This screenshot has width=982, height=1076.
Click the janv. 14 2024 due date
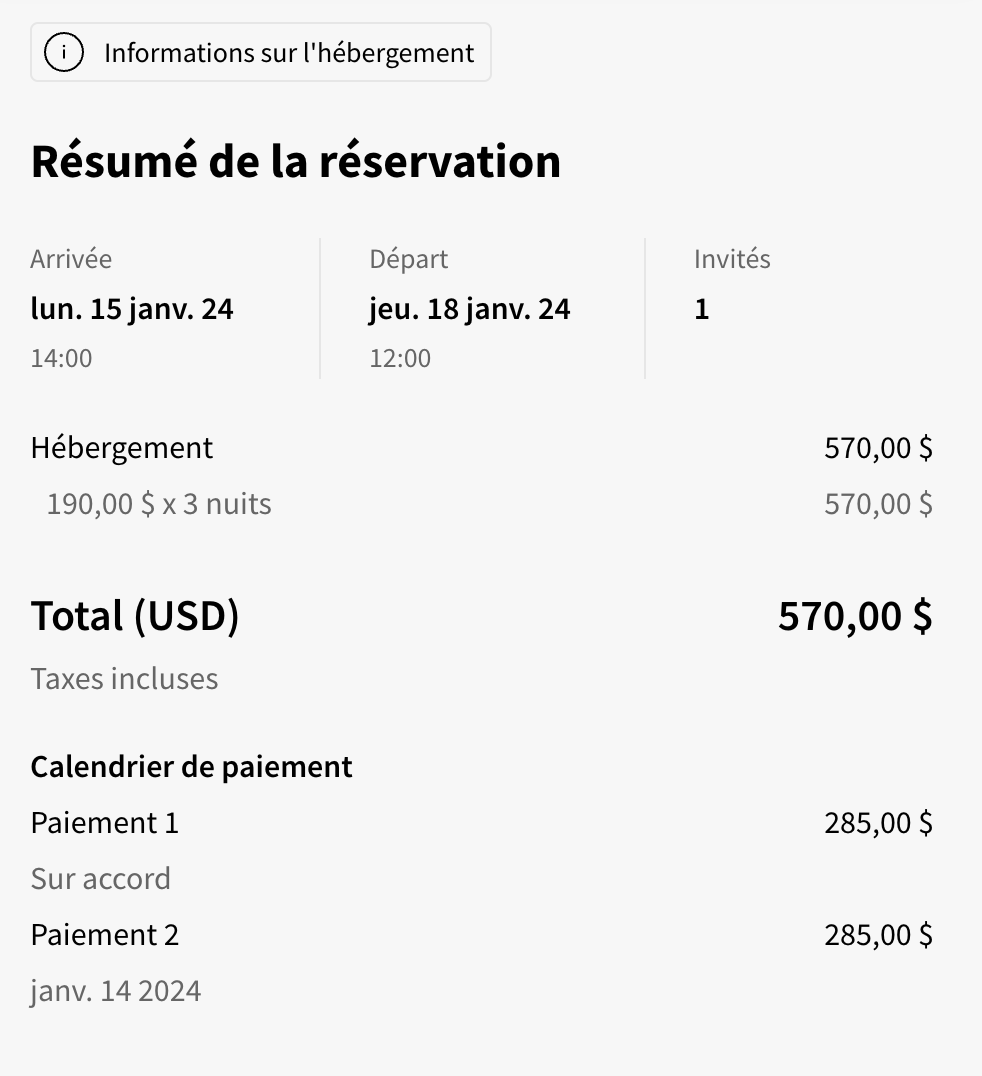[116, 991]
